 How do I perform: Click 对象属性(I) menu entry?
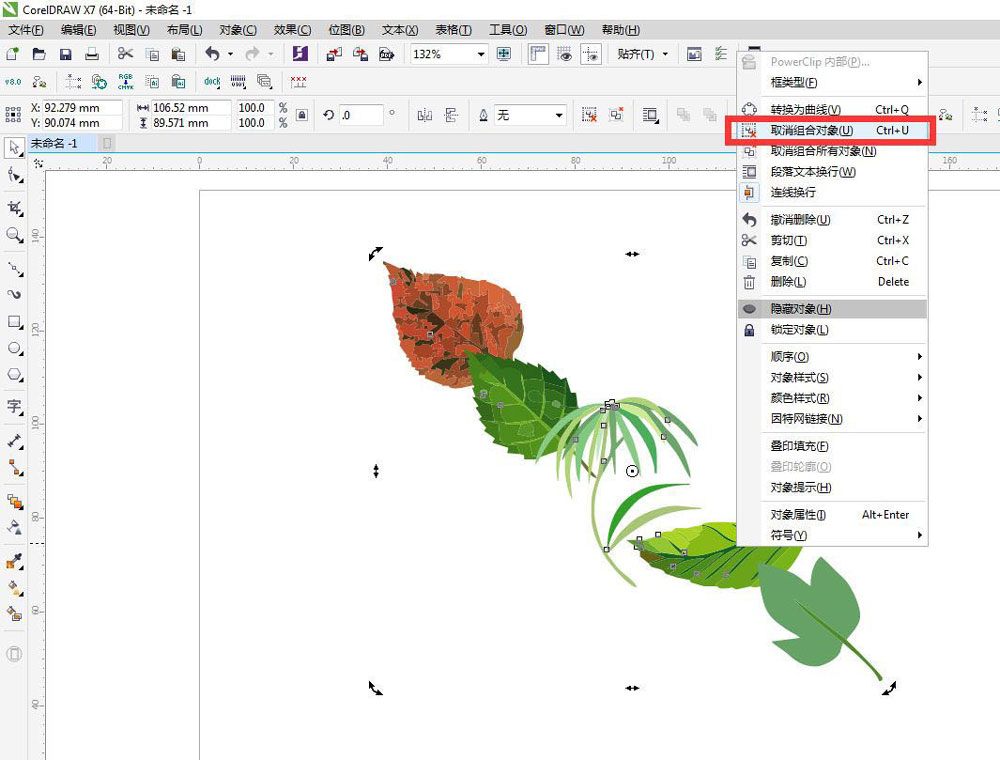[x=798, y=515]
